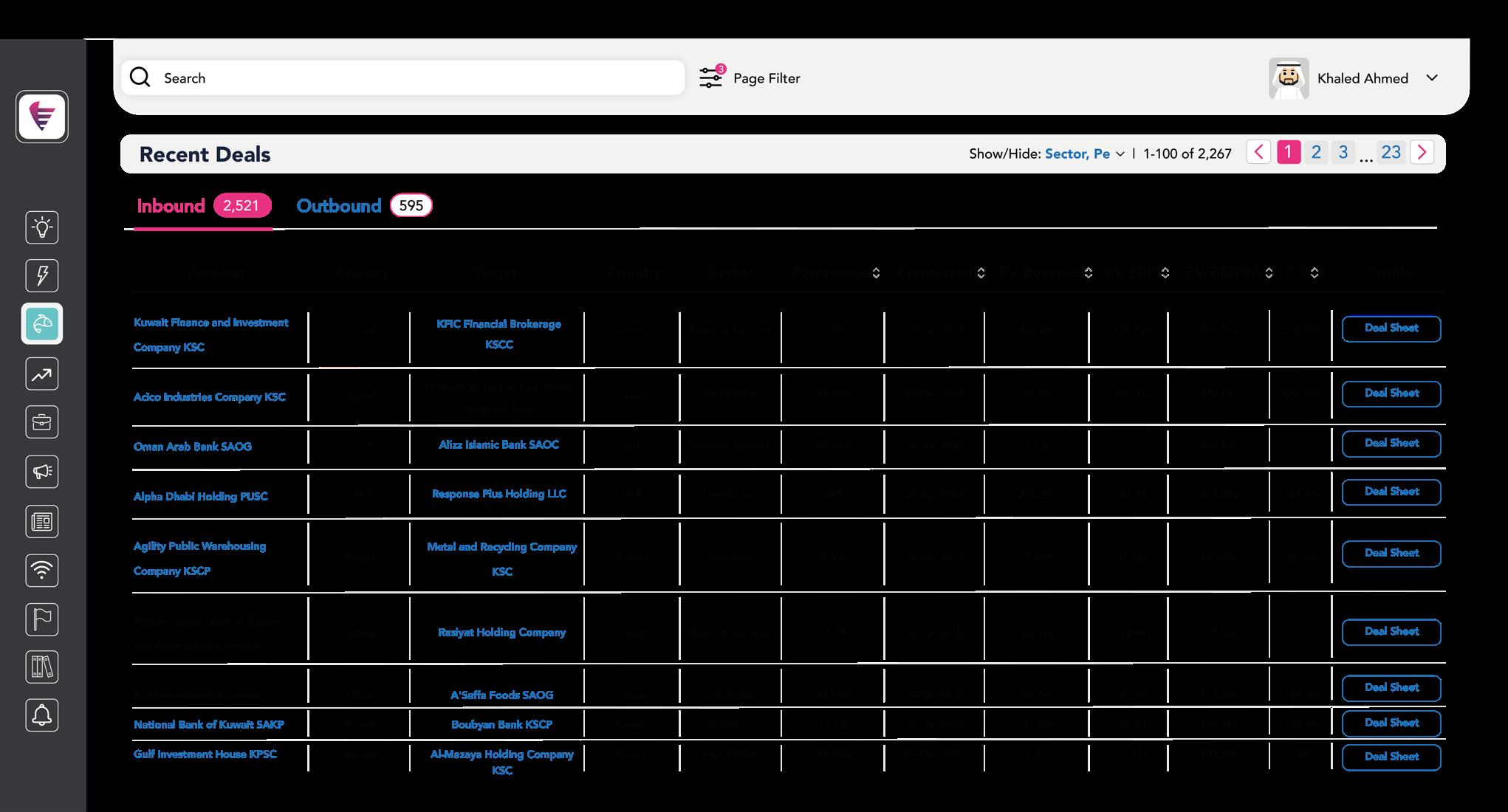
Task: Switch to the Outbound tab
Action: tap(339, 206)
